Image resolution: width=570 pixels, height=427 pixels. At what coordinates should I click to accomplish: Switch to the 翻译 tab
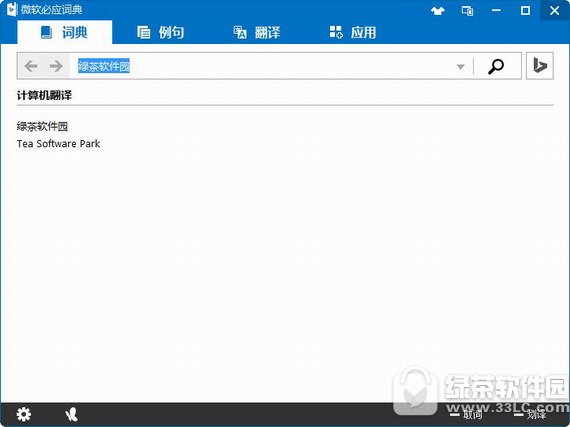[257, 32]
